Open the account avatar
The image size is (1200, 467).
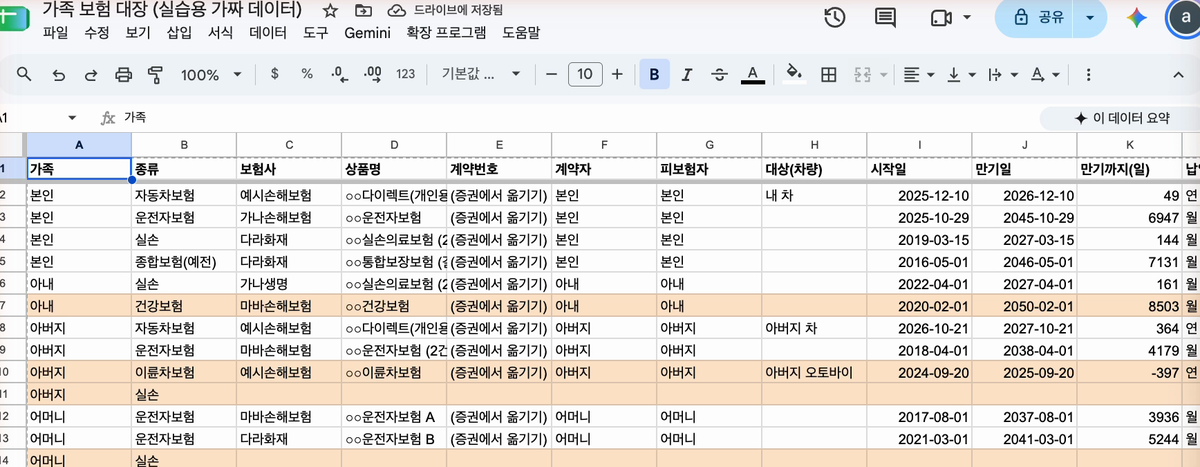pyautogui.click(x=1185, y=18)
